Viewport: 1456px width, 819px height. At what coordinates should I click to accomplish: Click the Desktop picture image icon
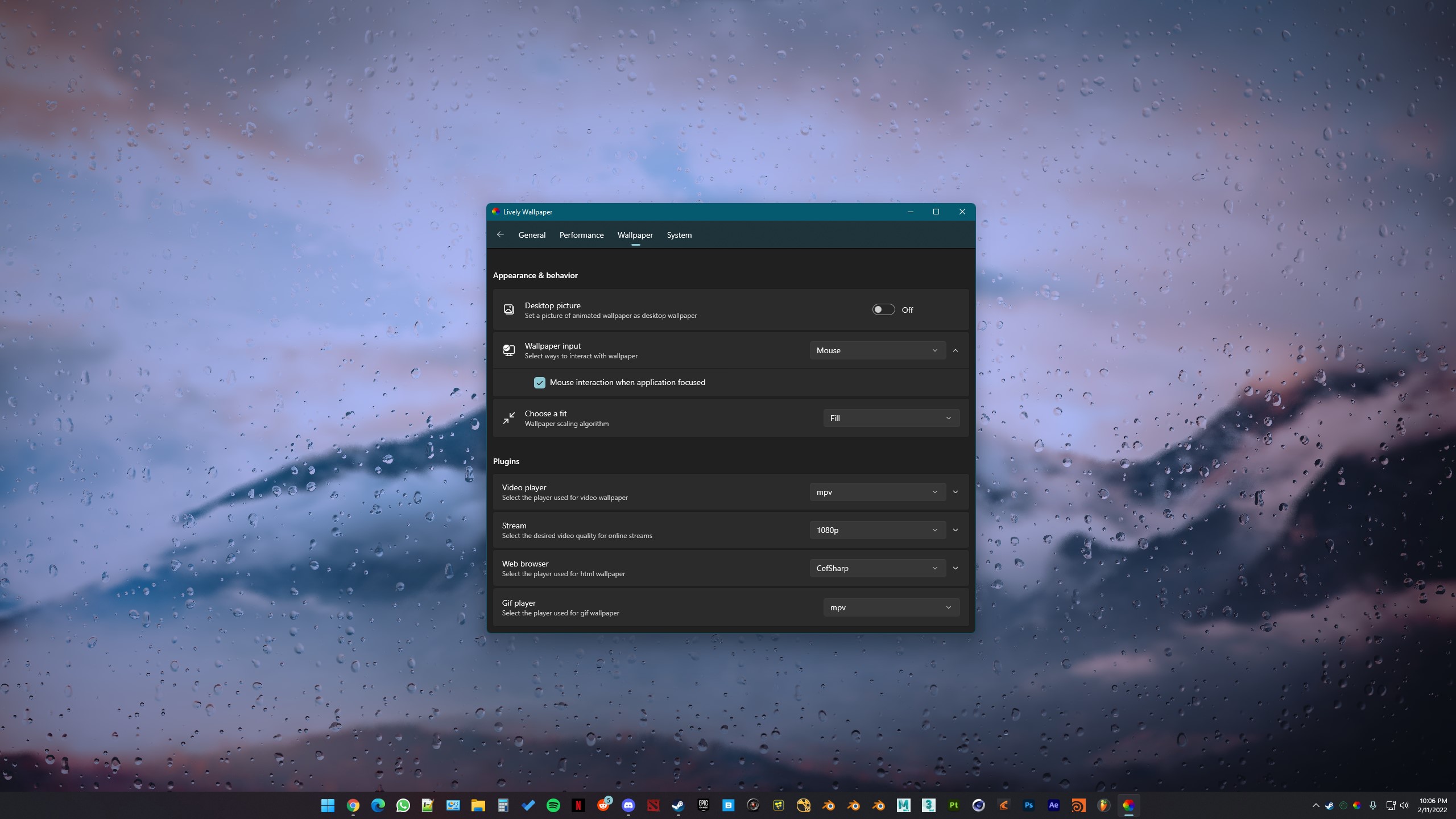(x=508, y=309)
